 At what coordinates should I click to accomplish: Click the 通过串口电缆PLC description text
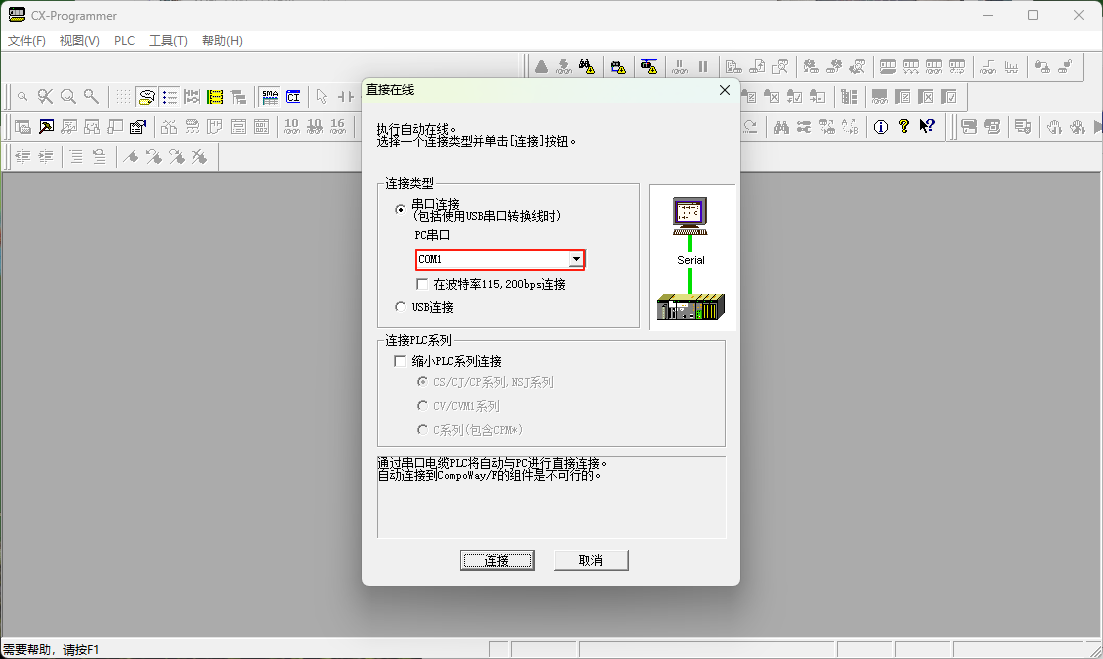coord(491,463)
